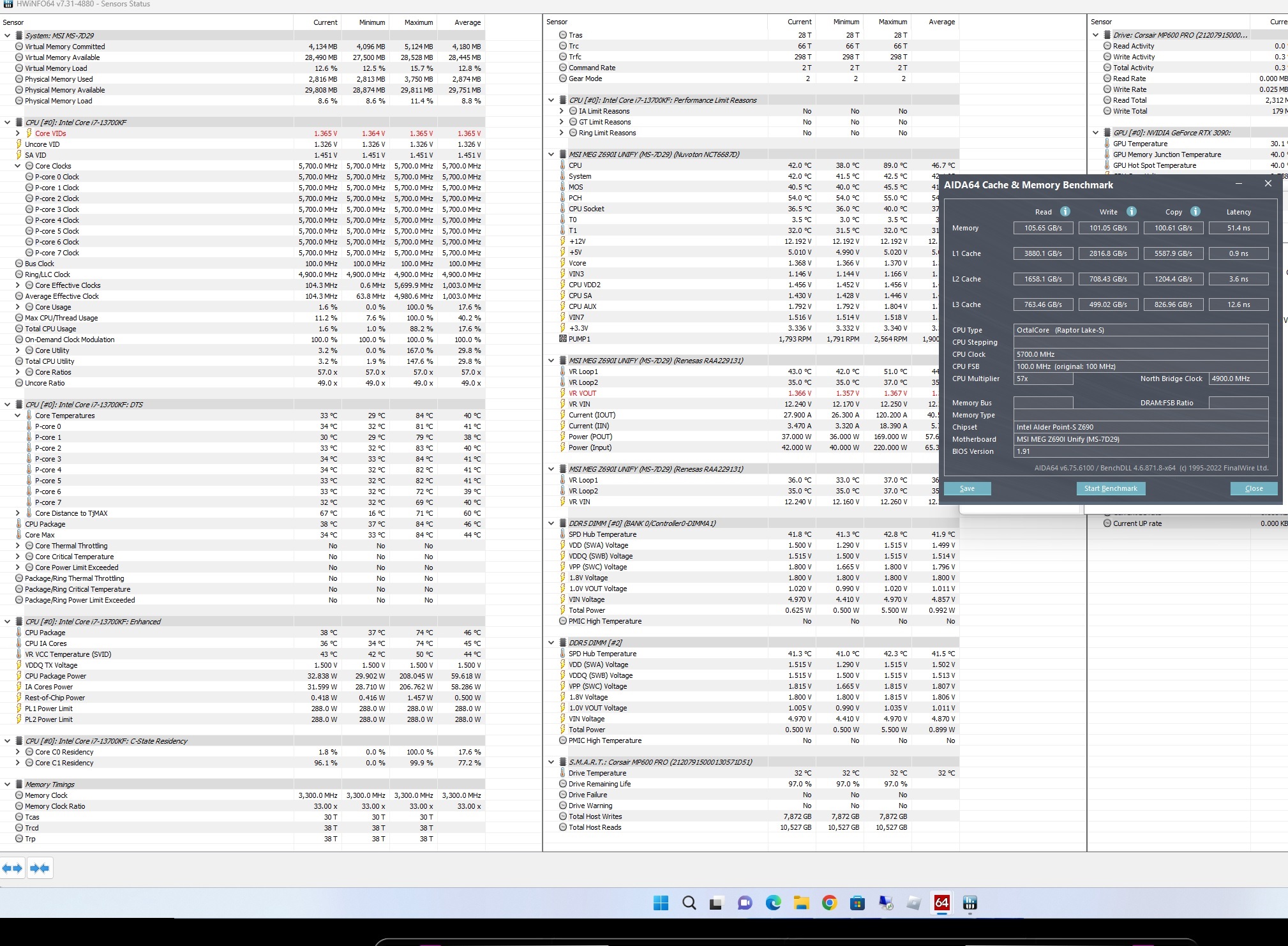
Task: Click the Write info icon in AIDA64
Action: (1131, 211)
